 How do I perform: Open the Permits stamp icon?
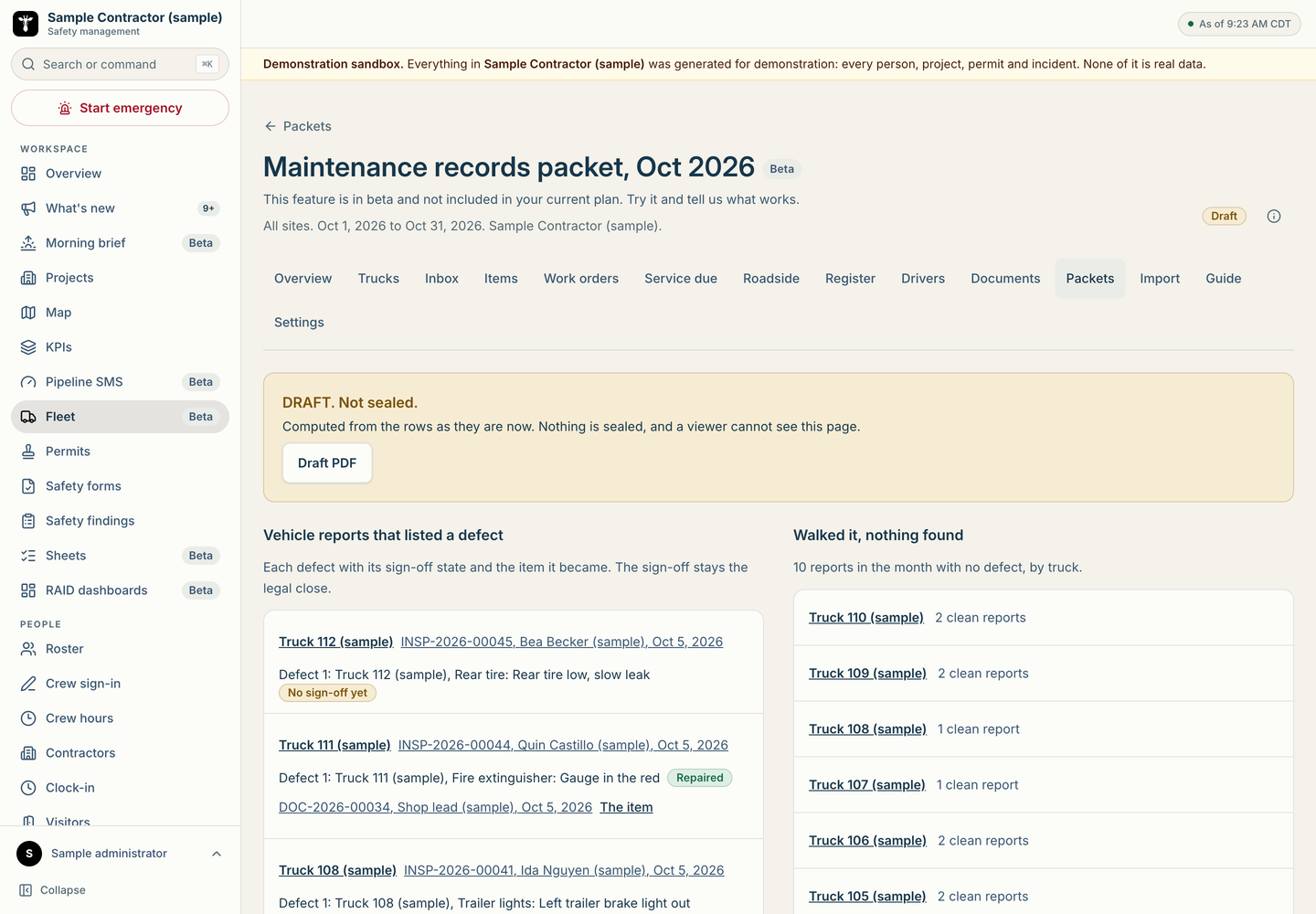tap(28, 452)
